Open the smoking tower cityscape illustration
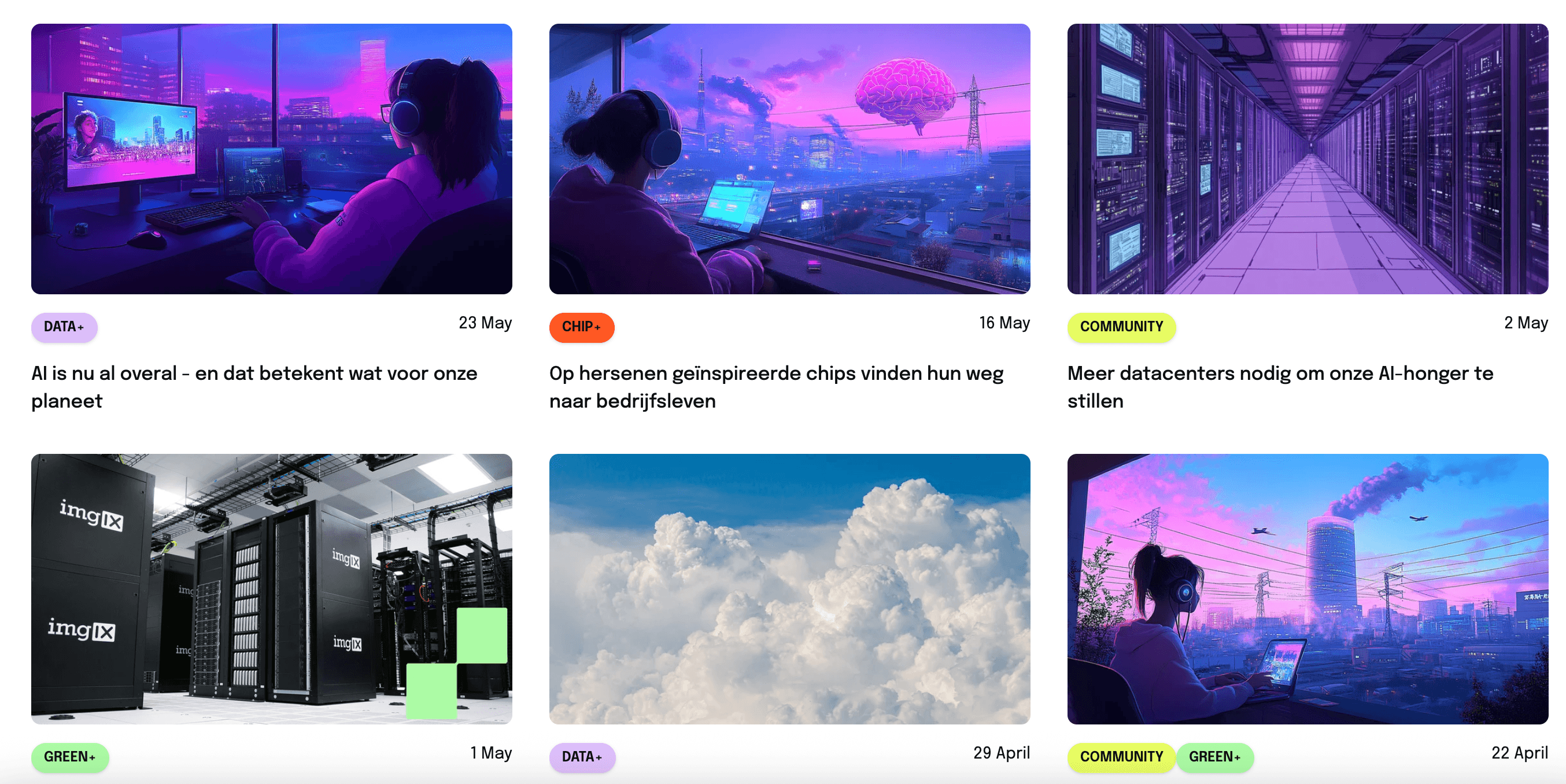The image size is (1566, 784). pyautogui.click(x=1308, y=589)
